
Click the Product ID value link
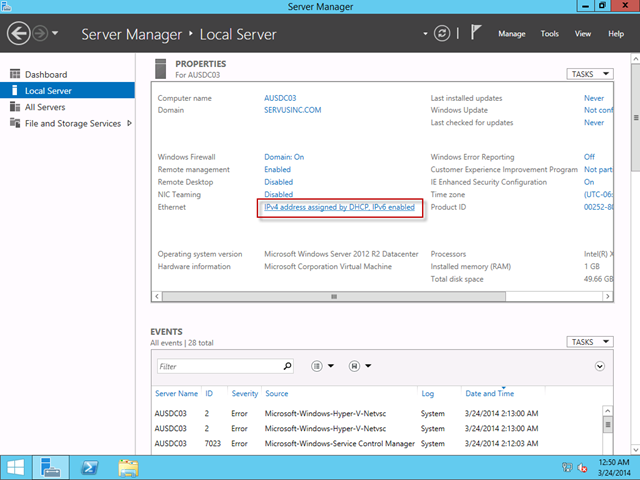click(598, 207)
